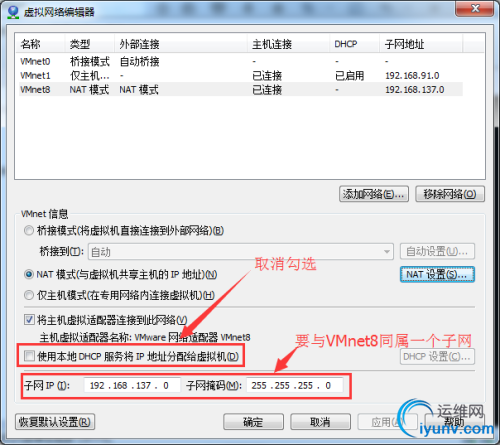The height and width of the screenshot is (445, 500).
Task: Click 自动设置(U)... button
Action: [437, 251]
